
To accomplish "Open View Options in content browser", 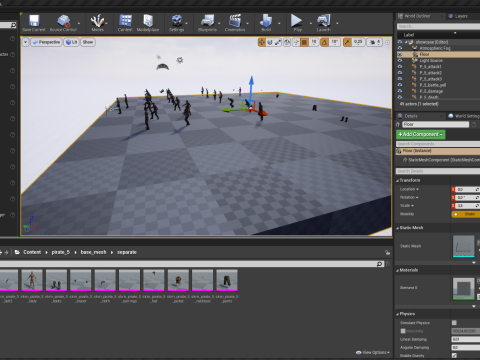I will click(x=373, y=352).
